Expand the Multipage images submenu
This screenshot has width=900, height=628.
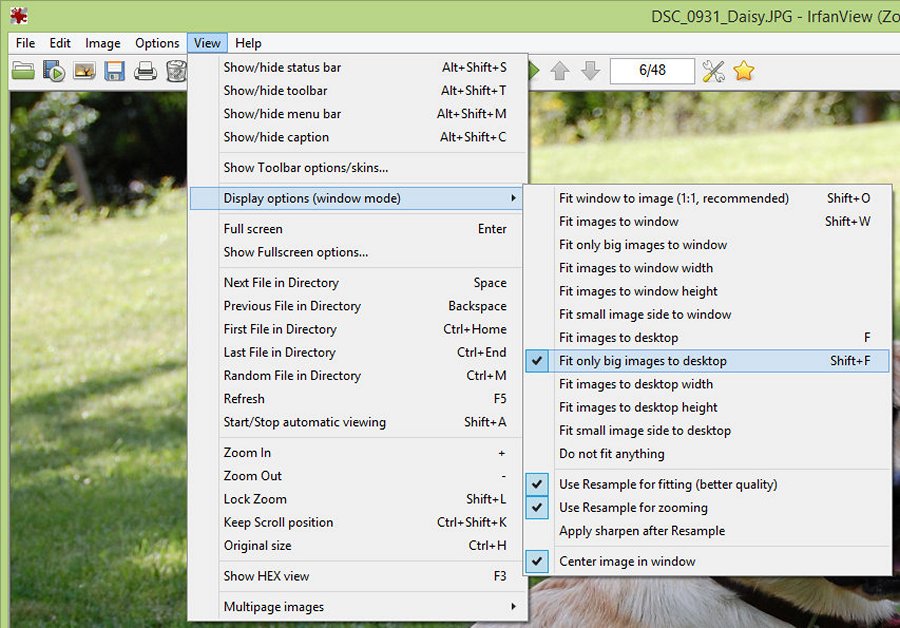pos(356,607)
